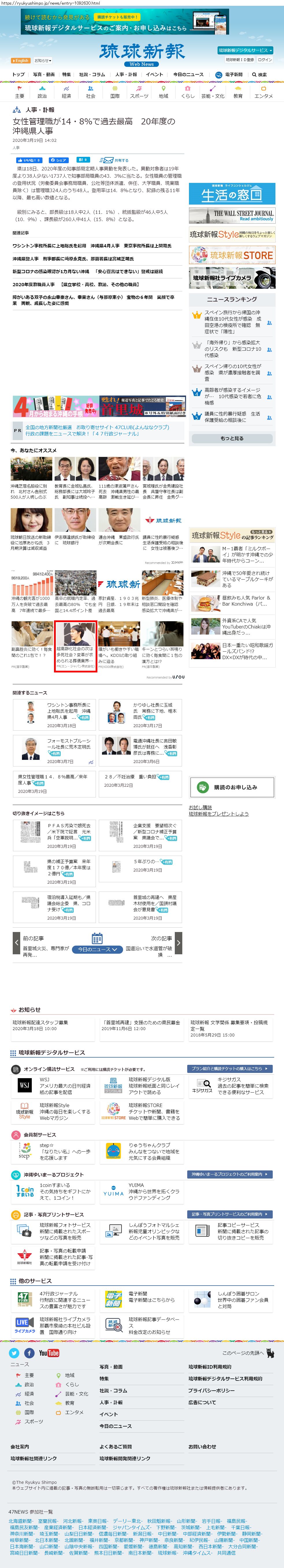This screenshot has height=1568, width=284.
Task: Open the 琉球新報デジタルサービス dropdown in header
Action: point(244,51)
